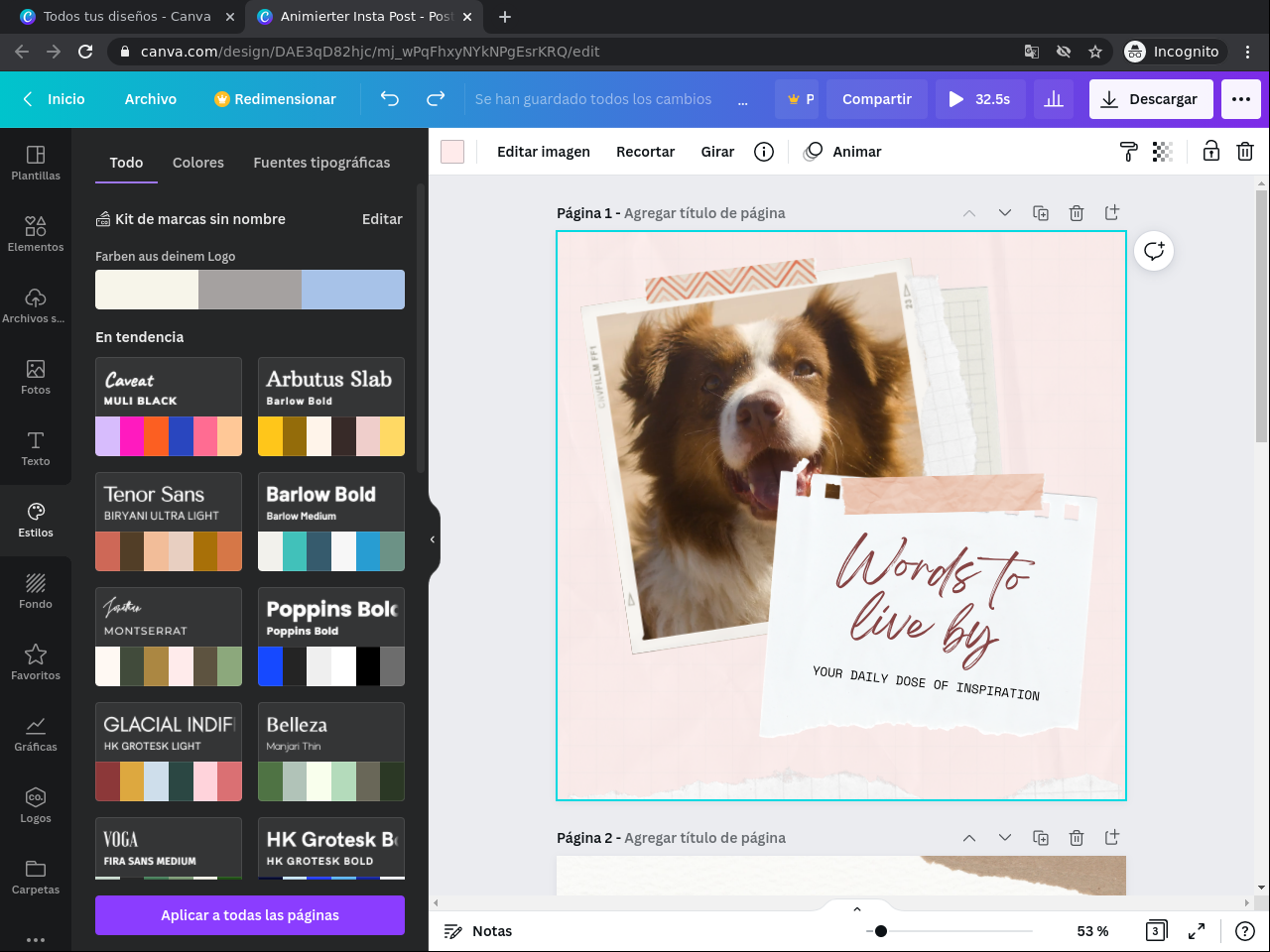Switch to the Todo tab
1270x952 pixels.
coord(126,163)
